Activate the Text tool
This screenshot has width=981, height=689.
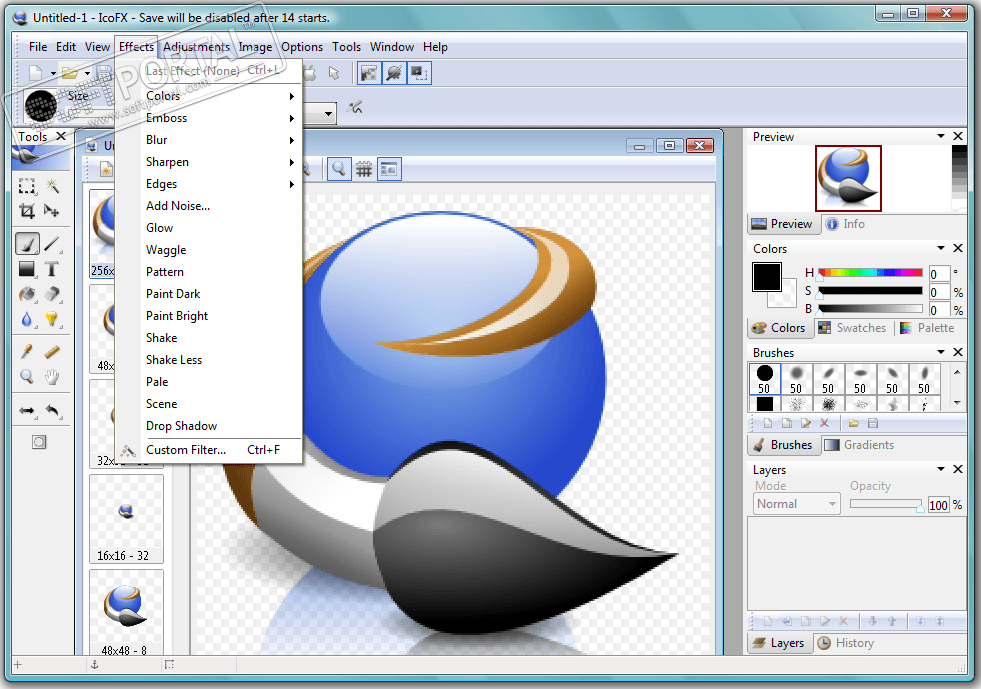coord(52,269)
